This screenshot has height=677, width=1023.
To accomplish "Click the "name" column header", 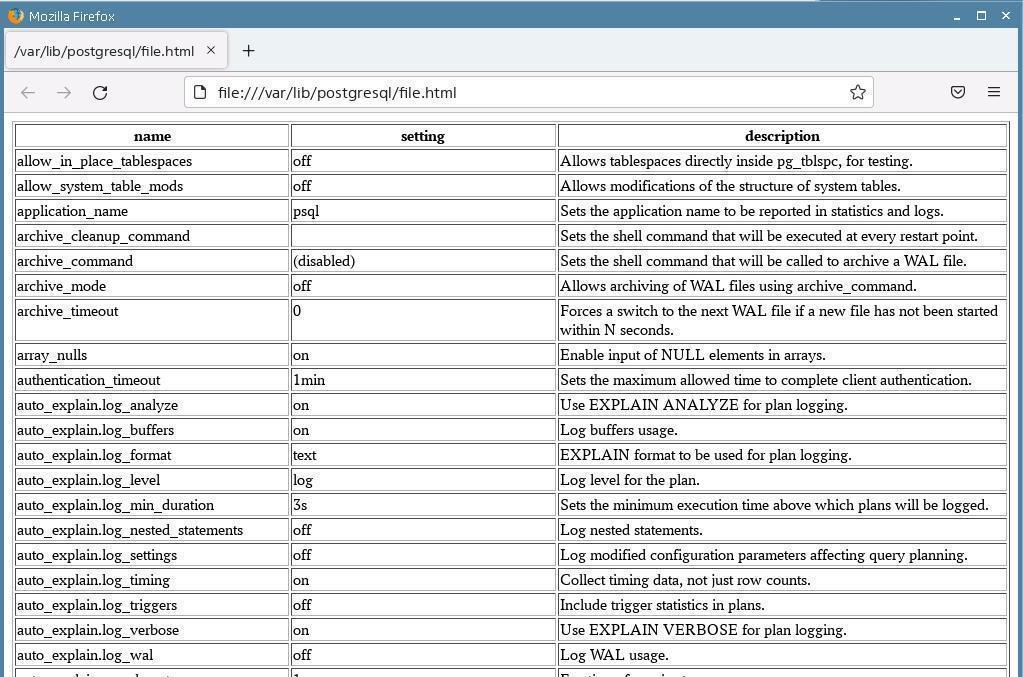I will coord(152,136).
